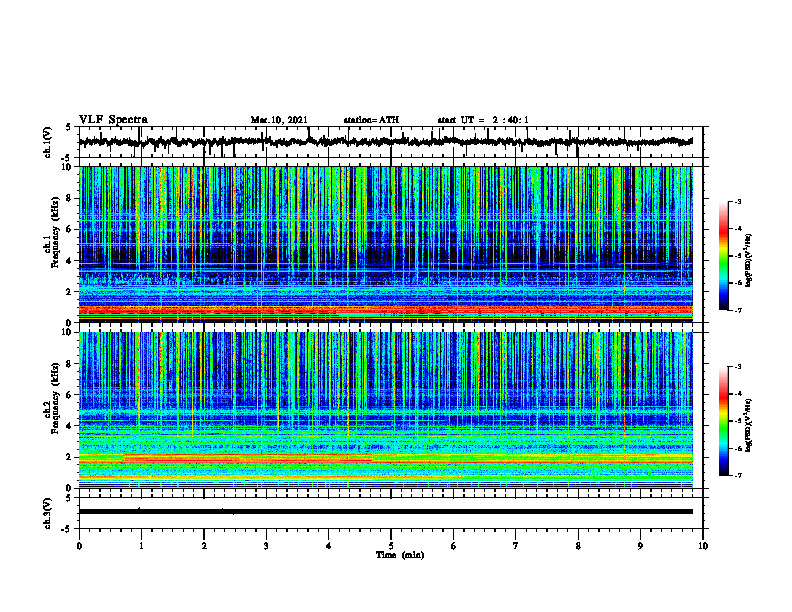Screen dimensions: 792x612
Task: Click the time axis tick labeled 2
Action: coord(204,546)
